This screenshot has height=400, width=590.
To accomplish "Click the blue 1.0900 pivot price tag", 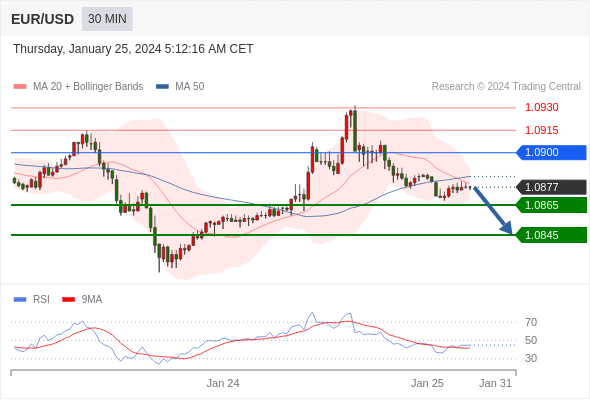I will click(x=552, y=152).
